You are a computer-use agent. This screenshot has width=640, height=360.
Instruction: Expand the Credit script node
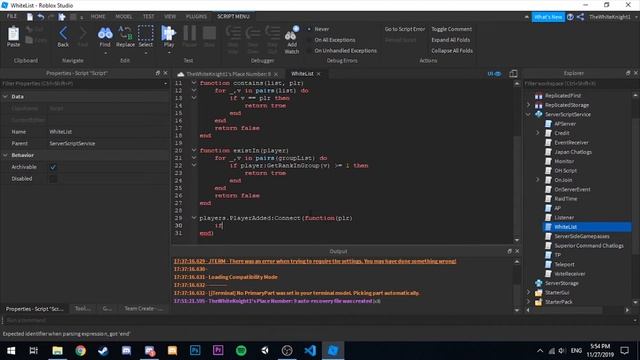(x=538, y=133)
